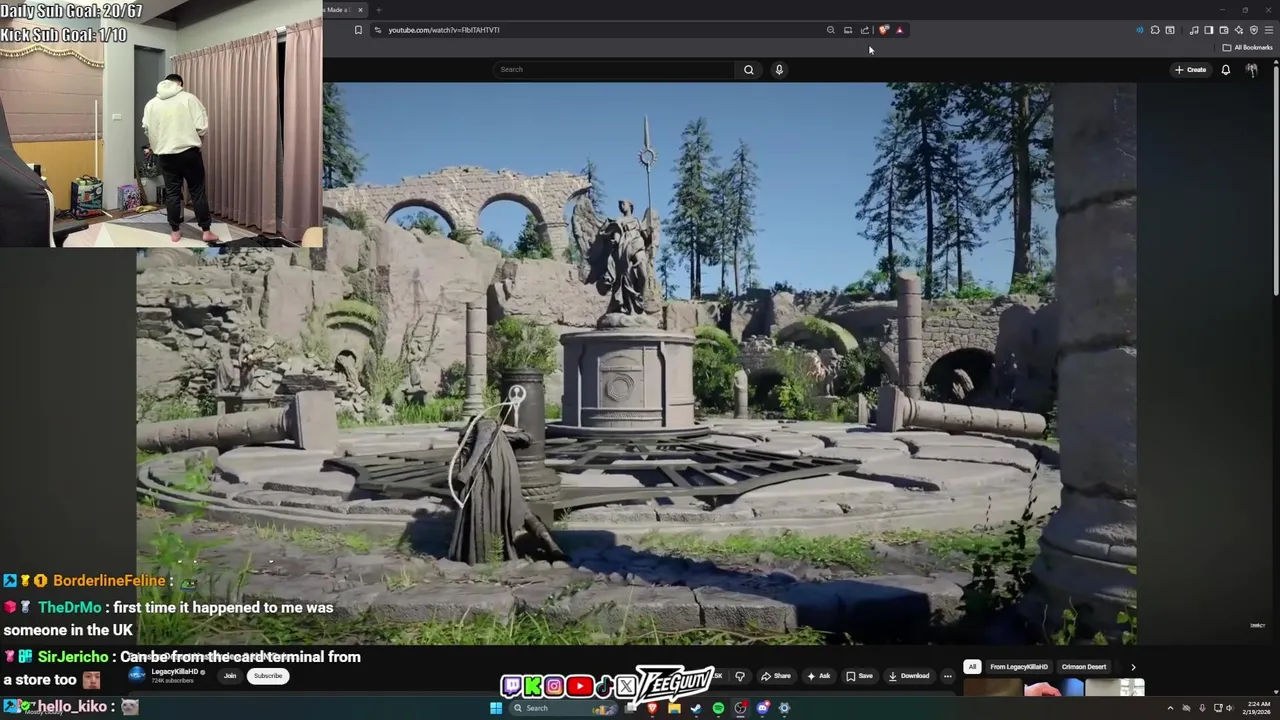Image resolution: width=1280 pixels, height=720 pixels.
Task: Click the Share button under the video
Action: coord(776,676)
